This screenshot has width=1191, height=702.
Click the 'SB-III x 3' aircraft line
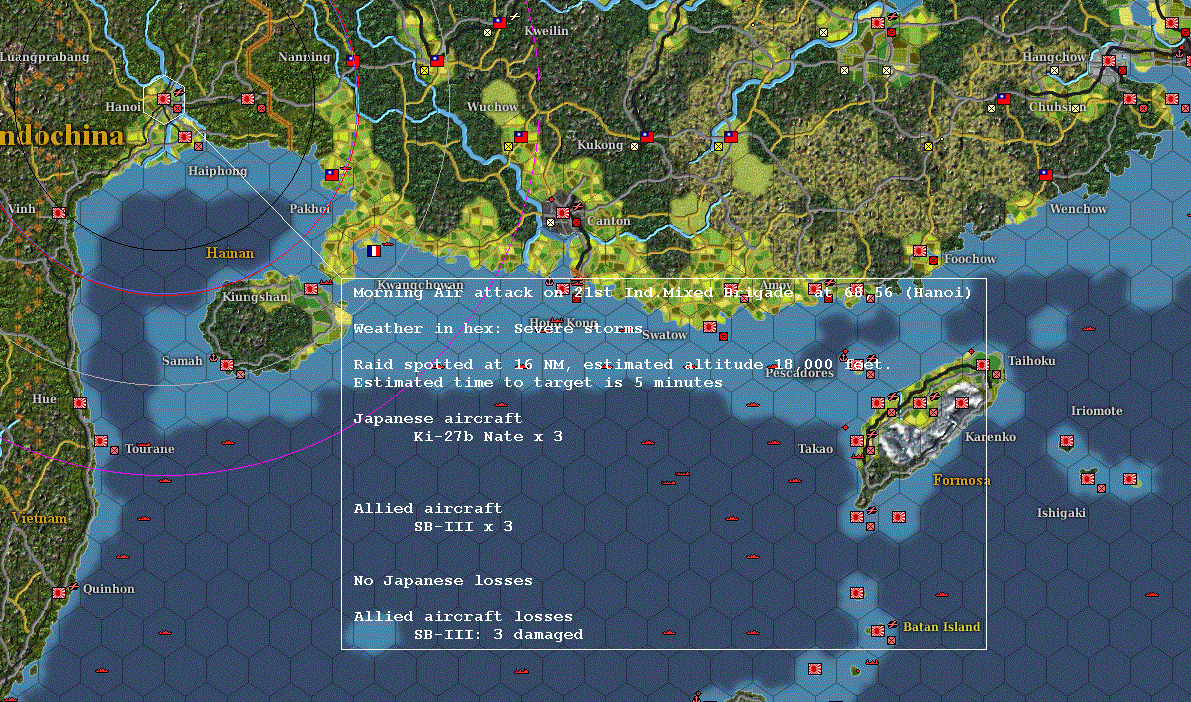click(463, 526)
